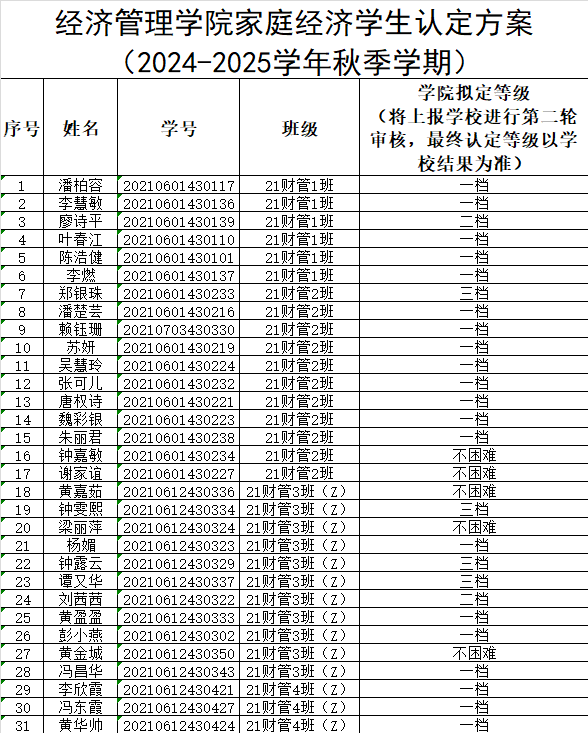
Task: Select the 三档 cell for 钟雯熙
Action: tap(474, 510)
